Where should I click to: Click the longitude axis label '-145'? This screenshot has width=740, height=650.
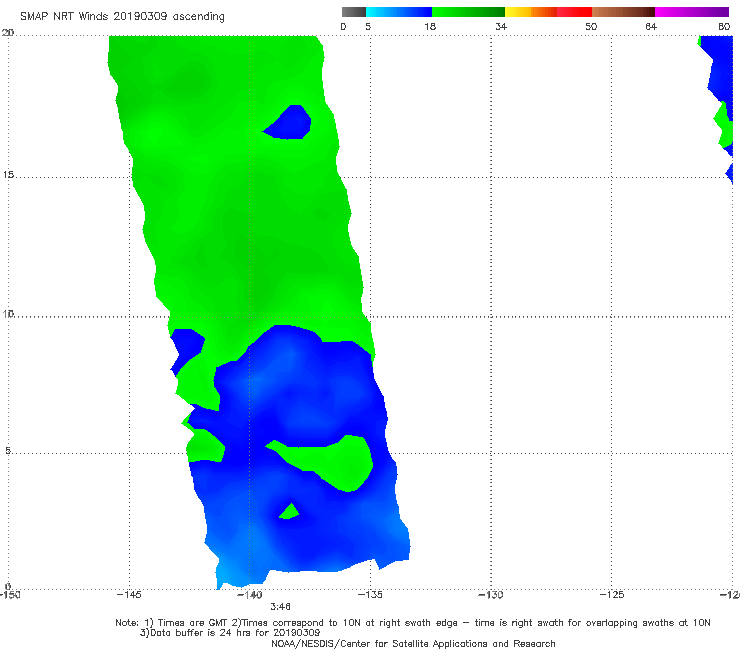click(129, 594)
